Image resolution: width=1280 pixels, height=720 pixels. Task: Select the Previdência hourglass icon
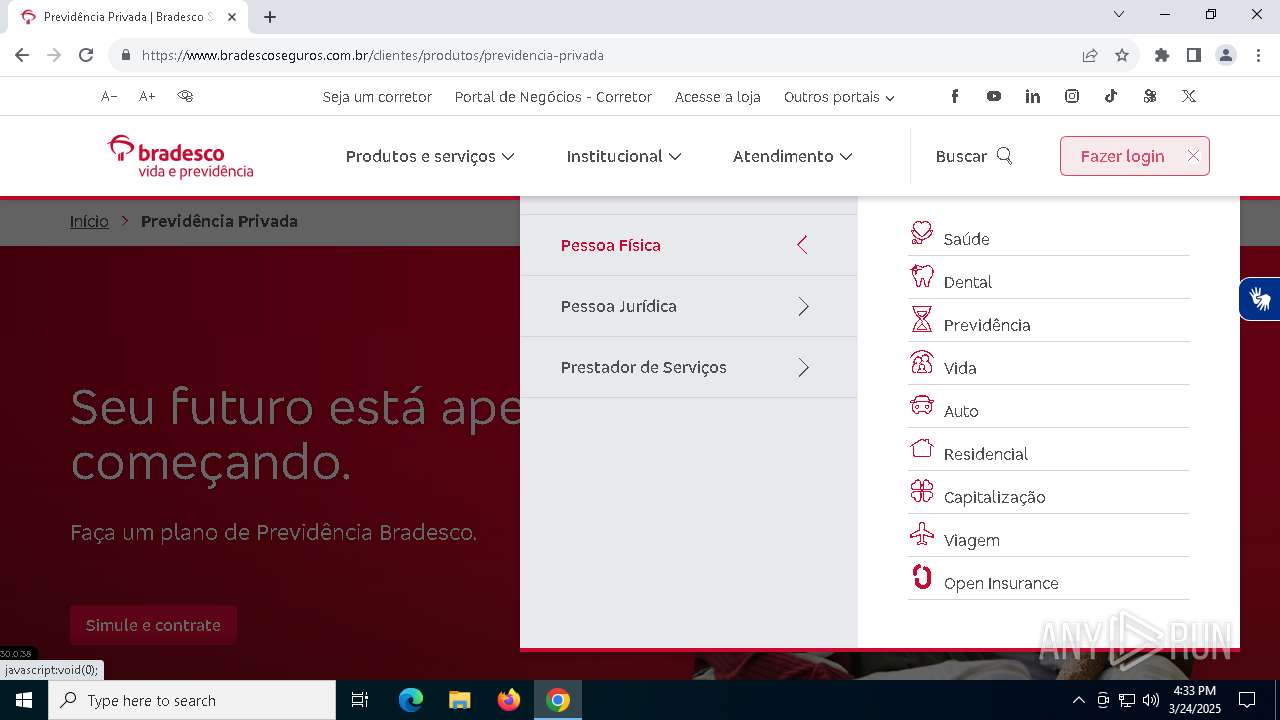[921, 319]
